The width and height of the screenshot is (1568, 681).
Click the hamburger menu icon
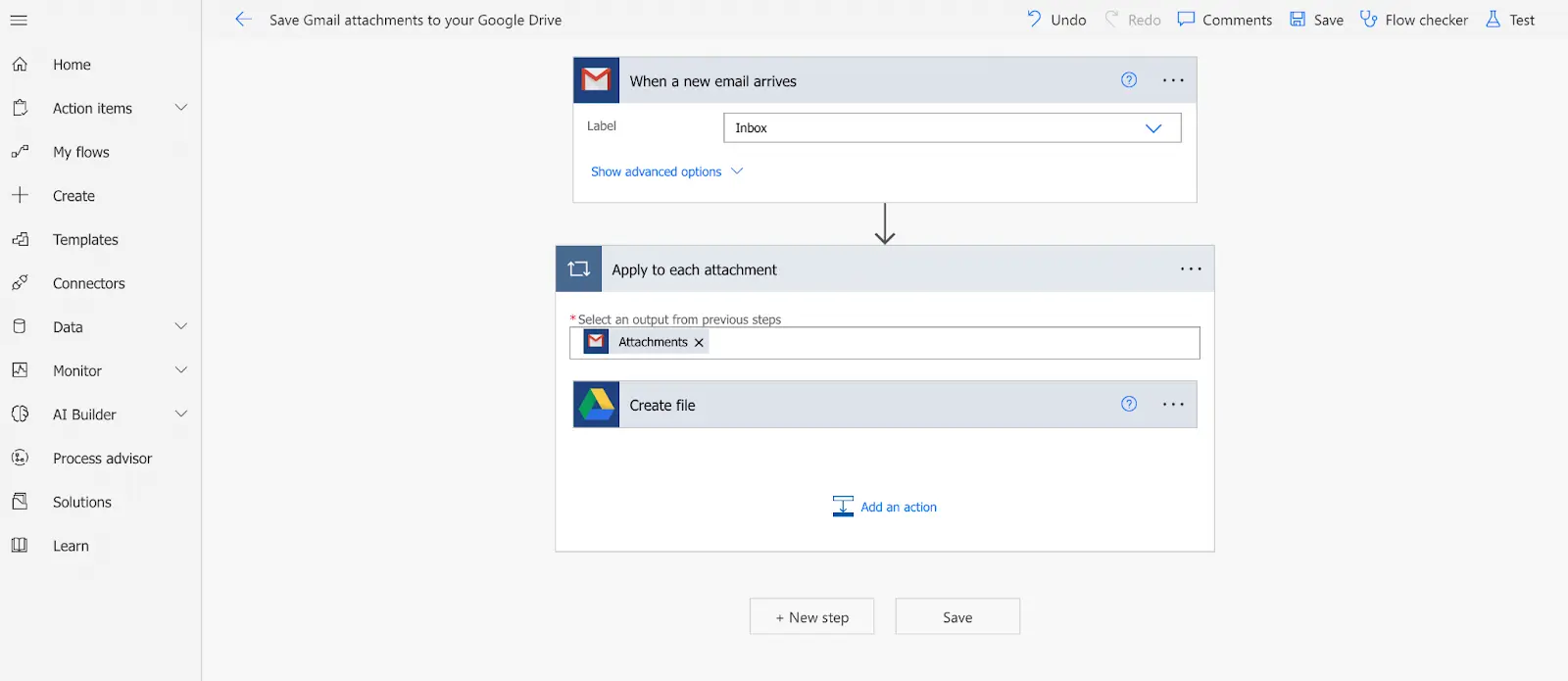pyautogui.click(x=19, y=20)
